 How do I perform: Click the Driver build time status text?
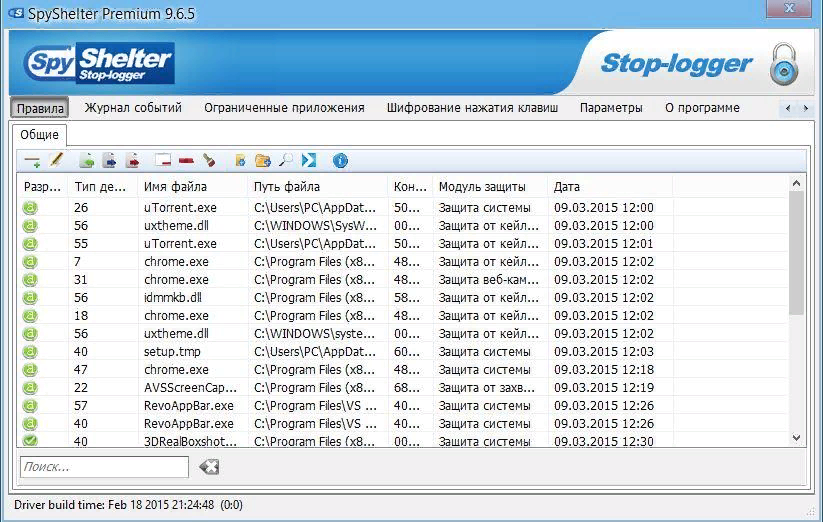pos(128,505)
